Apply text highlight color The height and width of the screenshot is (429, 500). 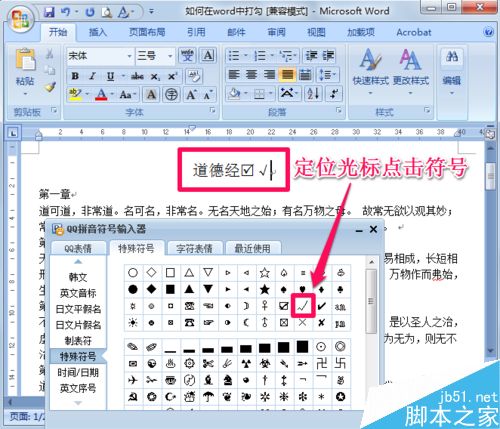75,95
